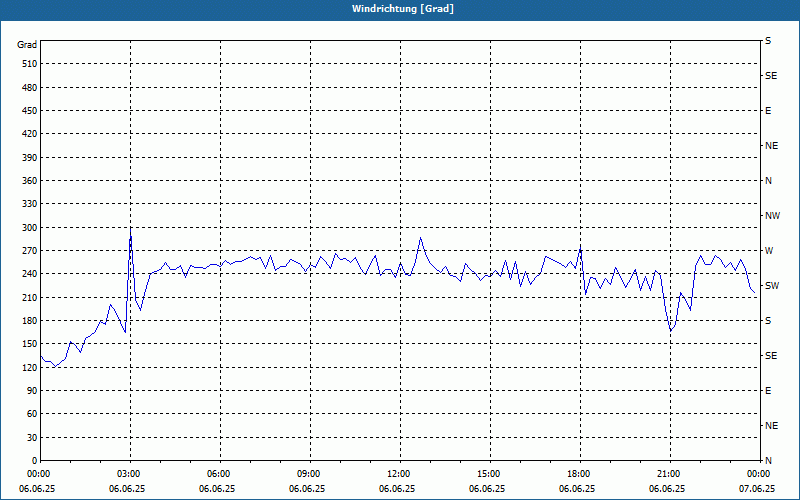Pick the 15:00 time axis label
The image size is (800, 500).
pyautogui.click(x=488, y=474)
